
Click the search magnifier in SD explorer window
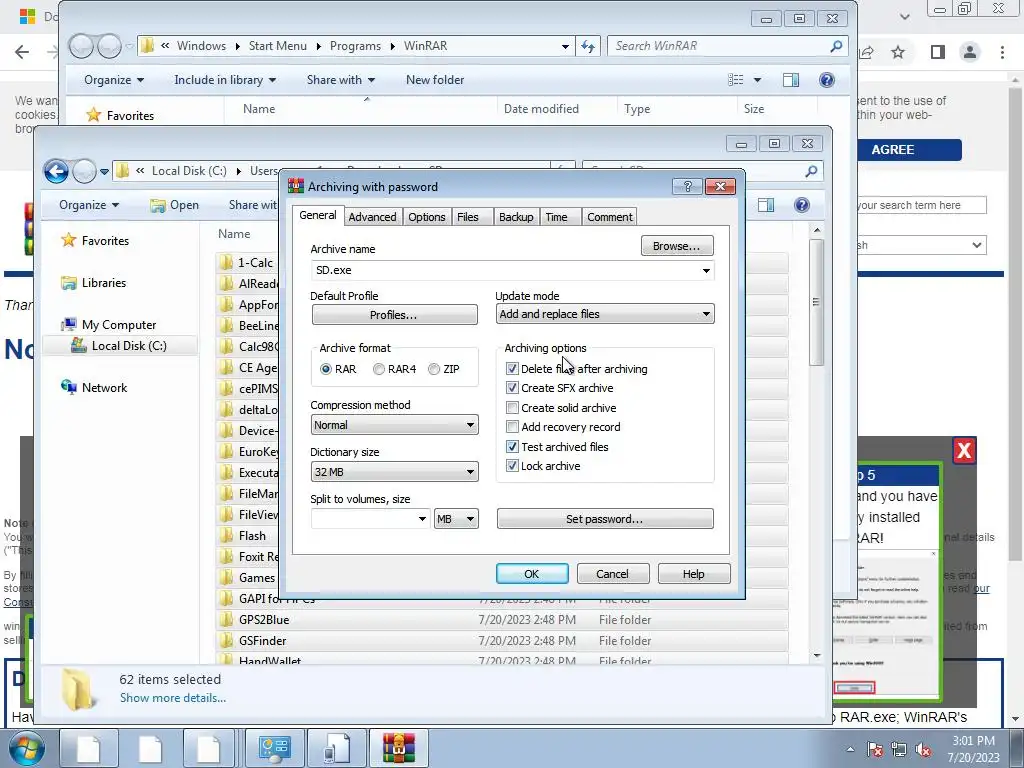point(811,171)
